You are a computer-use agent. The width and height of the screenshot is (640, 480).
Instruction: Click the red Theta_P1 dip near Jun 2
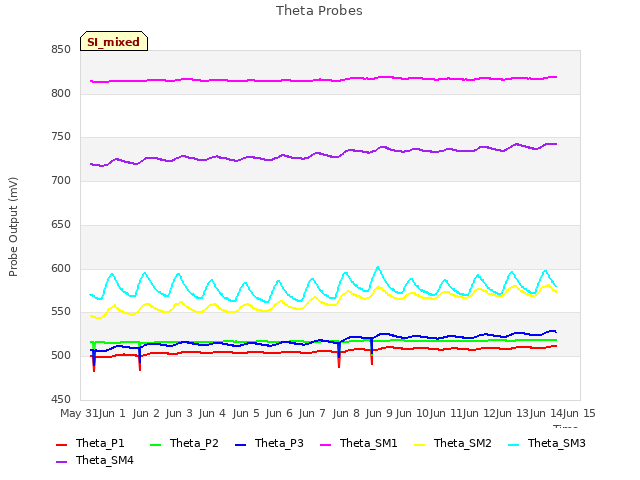pos(140,365)
